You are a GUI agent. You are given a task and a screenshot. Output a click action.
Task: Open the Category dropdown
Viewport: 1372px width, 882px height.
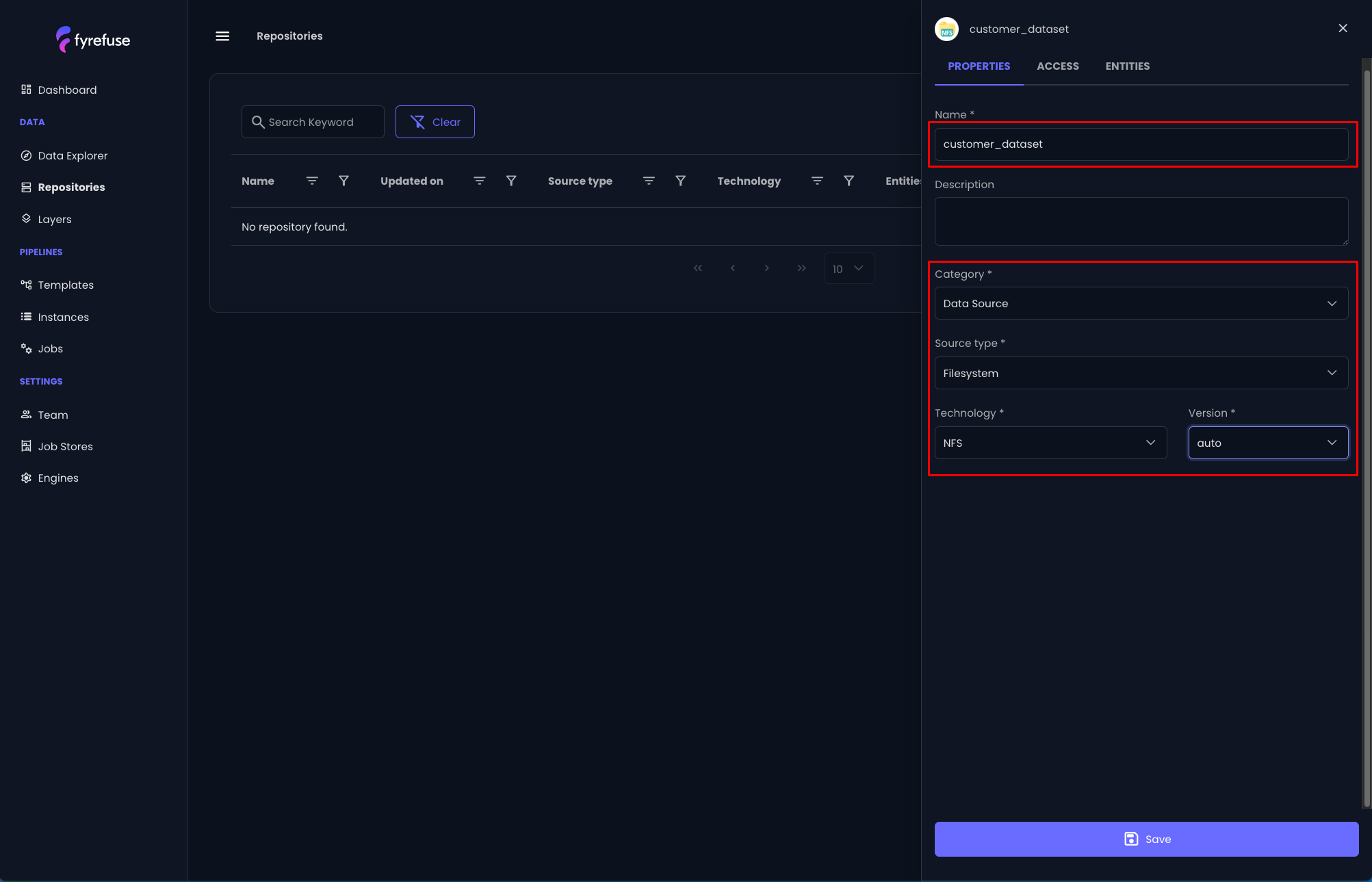(1141, 303)
